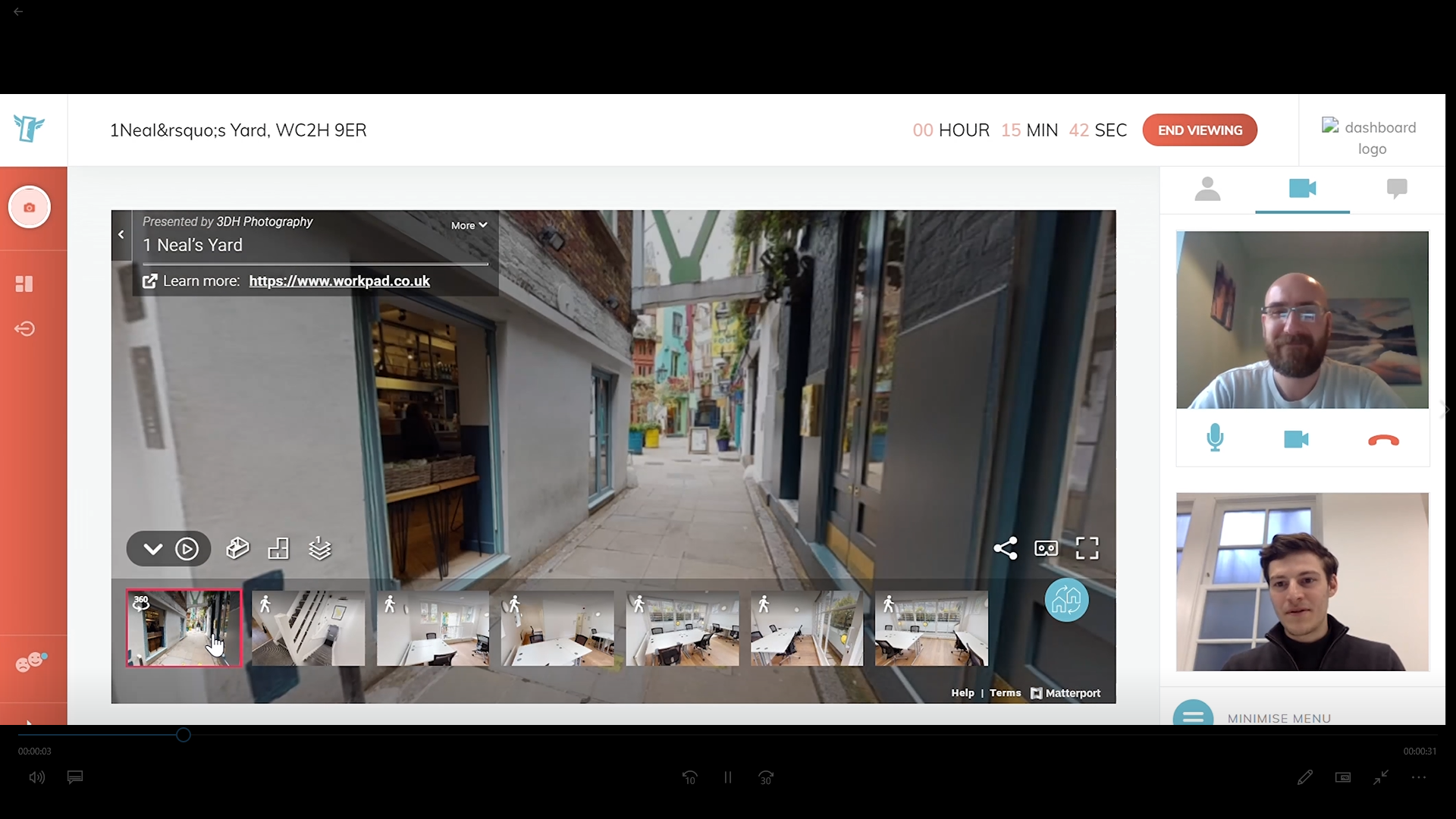Expand the More dropdown in tour header

(469, 225)
